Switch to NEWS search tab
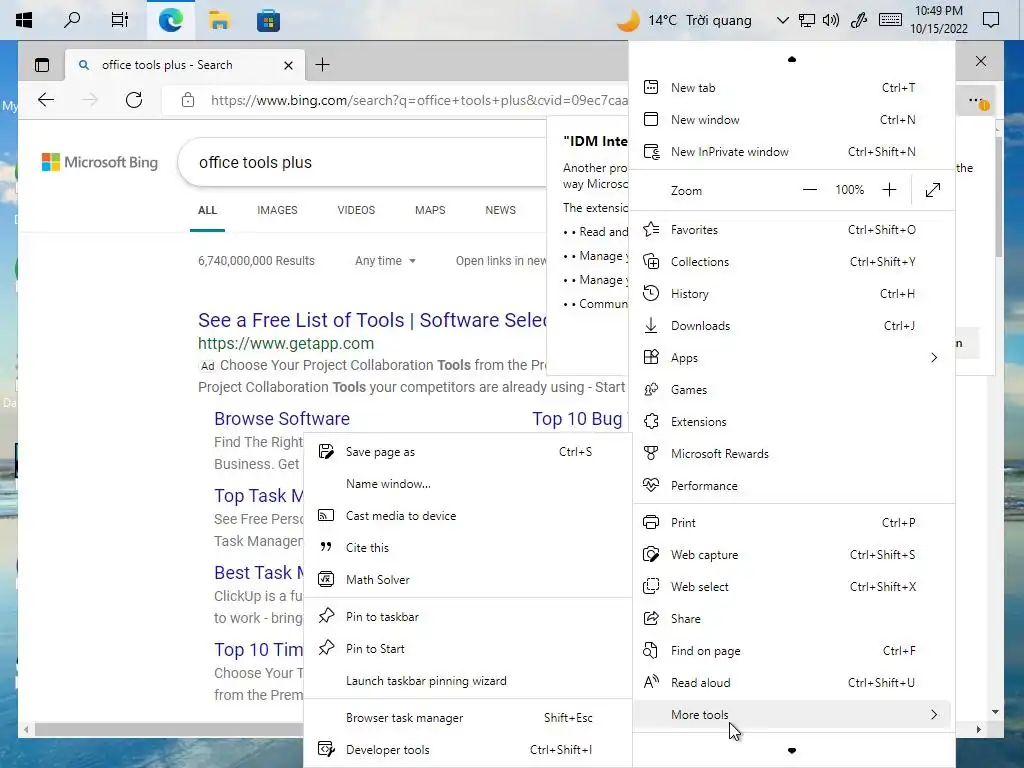The image size is (1024, 768). [500, 210]
